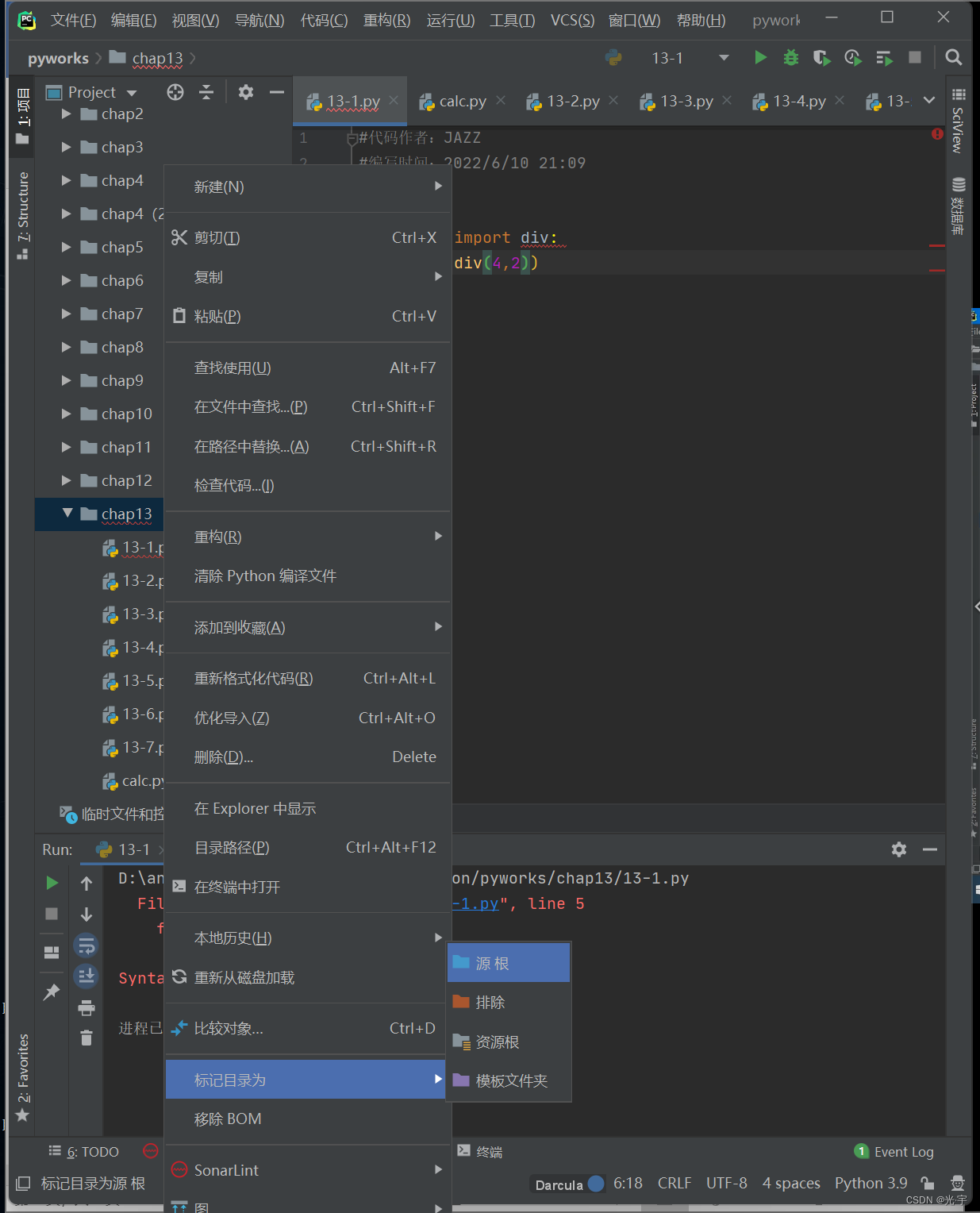Open Project panel settings gear

[x=245, y=92]
